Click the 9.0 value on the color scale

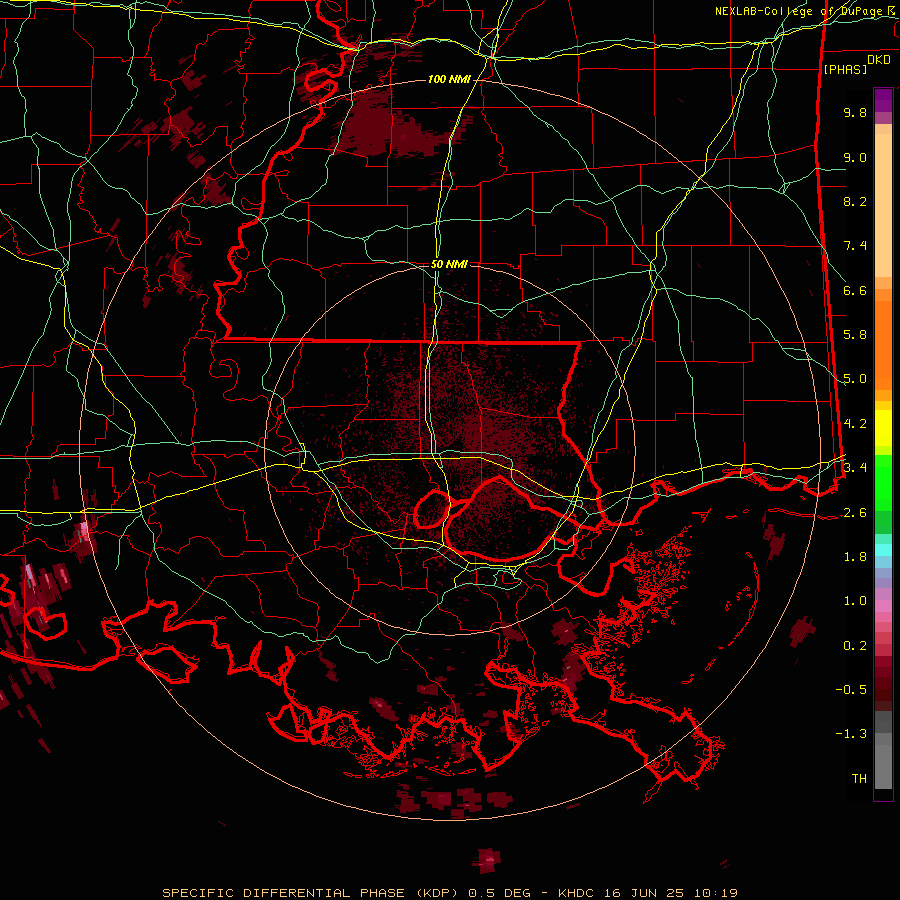(x=855, y=157)
